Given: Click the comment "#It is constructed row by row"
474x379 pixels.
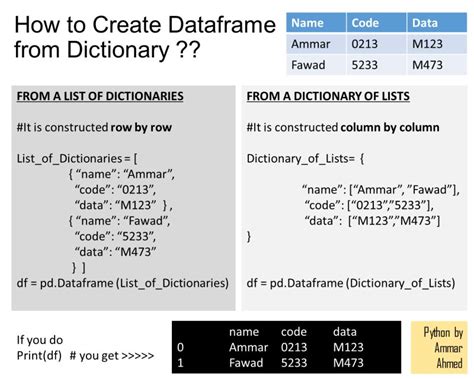Looking at the screenshot, I should point(94,127).
